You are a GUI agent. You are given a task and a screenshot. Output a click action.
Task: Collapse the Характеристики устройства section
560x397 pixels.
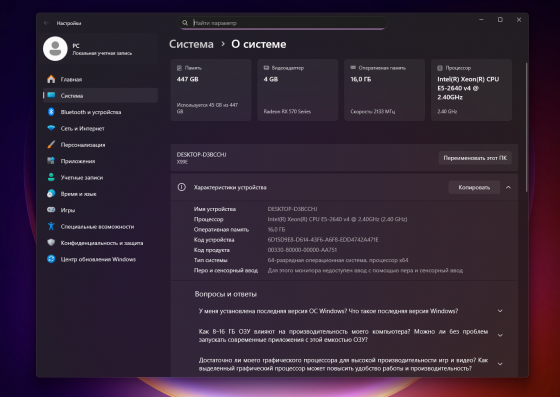tap(508, 187)
